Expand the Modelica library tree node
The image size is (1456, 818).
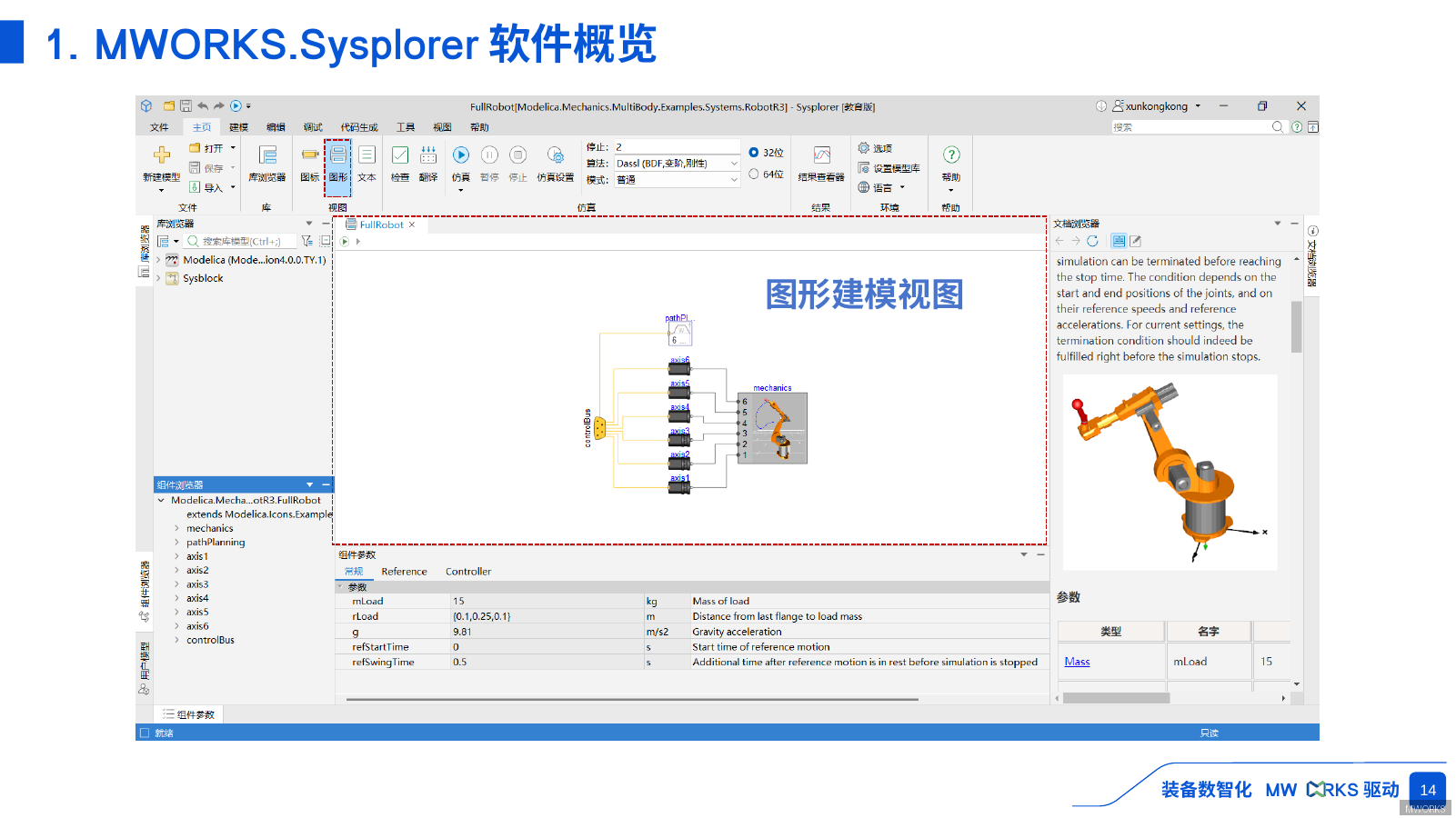tap(158, 259)
